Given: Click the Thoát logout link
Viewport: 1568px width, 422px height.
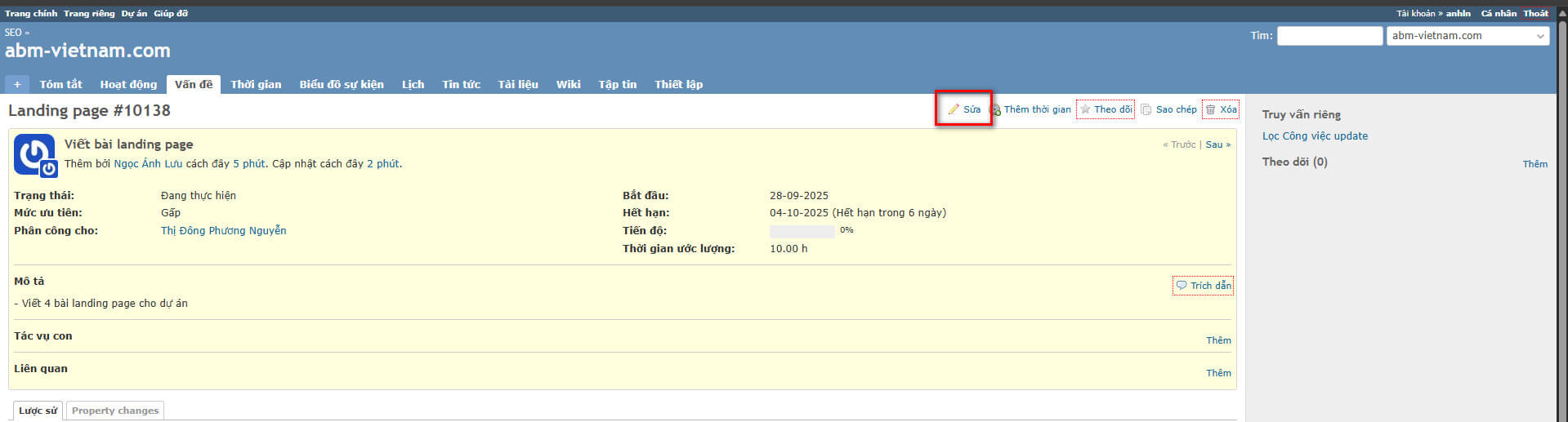Looking at the screenshot, I should point(1535,13).
